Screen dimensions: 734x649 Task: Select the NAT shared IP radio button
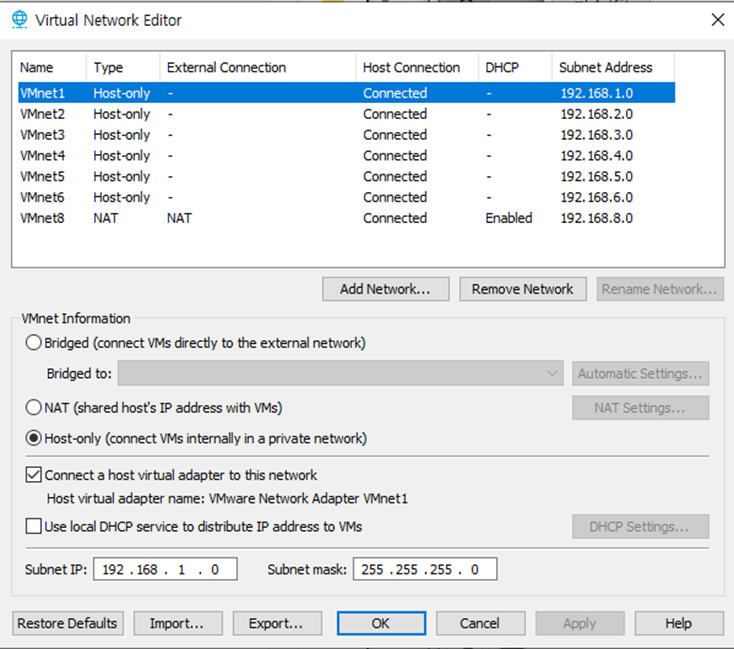click(x=33, y=407)
